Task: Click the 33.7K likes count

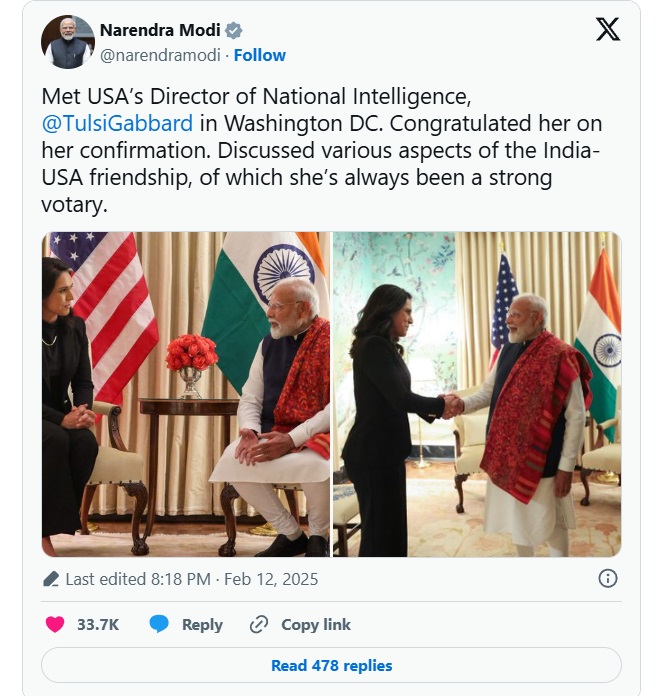Action: tap(98, 624)
